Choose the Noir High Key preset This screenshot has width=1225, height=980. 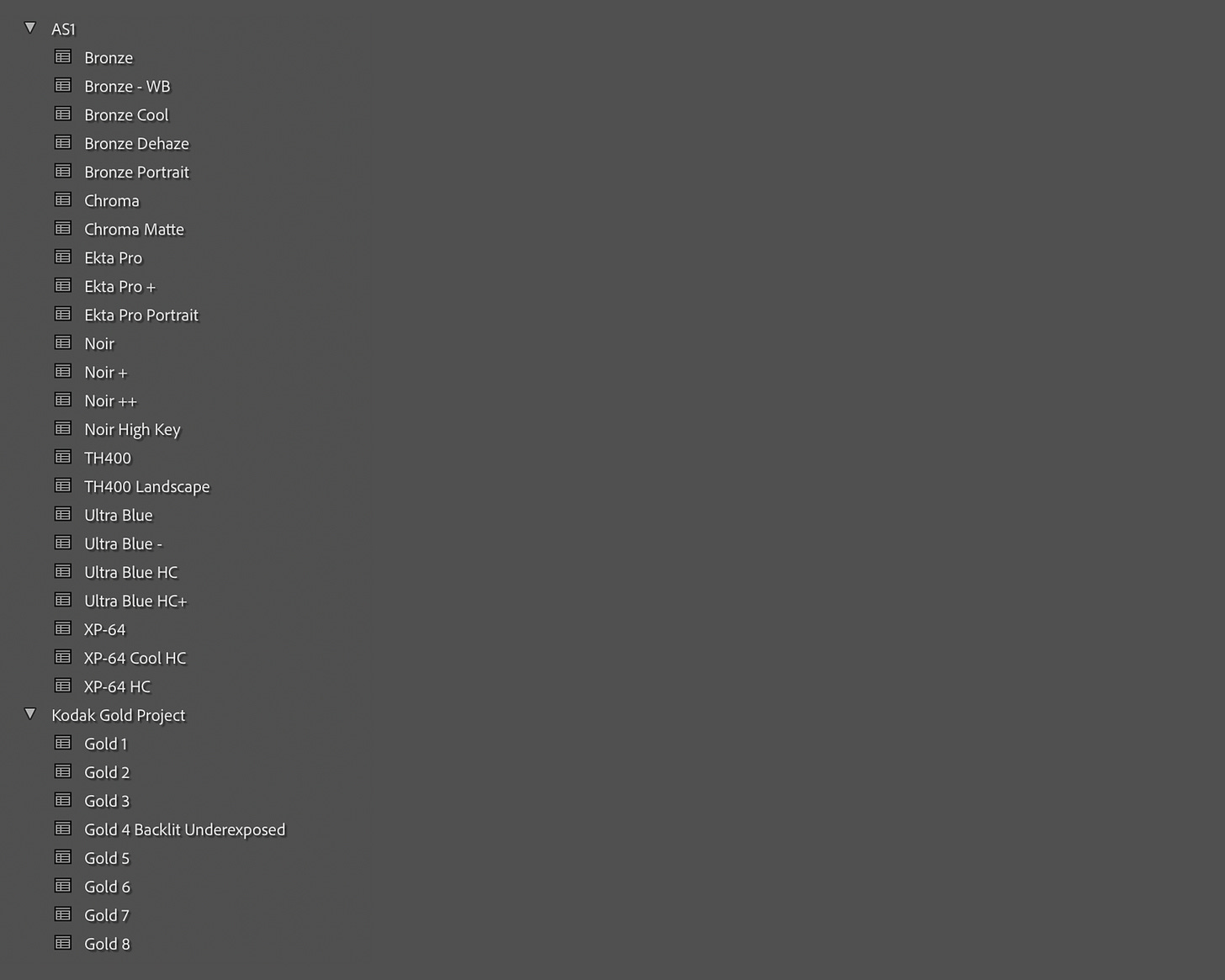(x=132, y=430)
